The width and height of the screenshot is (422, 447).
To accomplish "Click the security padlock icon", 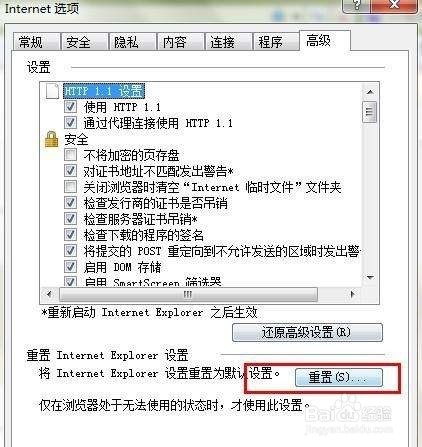I will point(51,139).
